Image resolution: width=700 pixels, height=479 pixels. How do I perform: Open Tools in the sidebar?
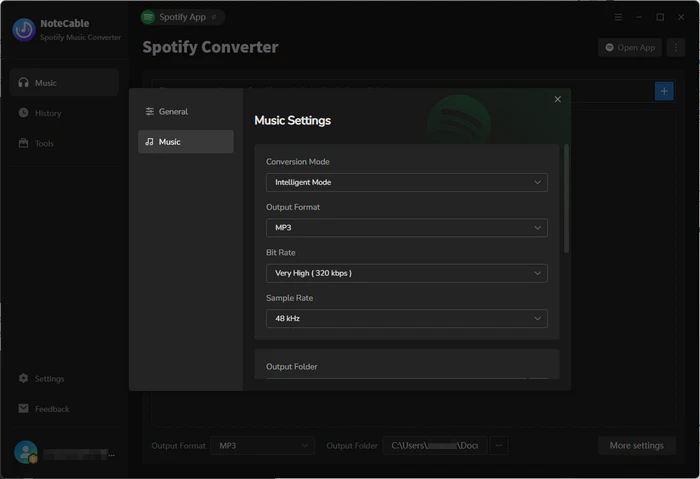(64, 143)
